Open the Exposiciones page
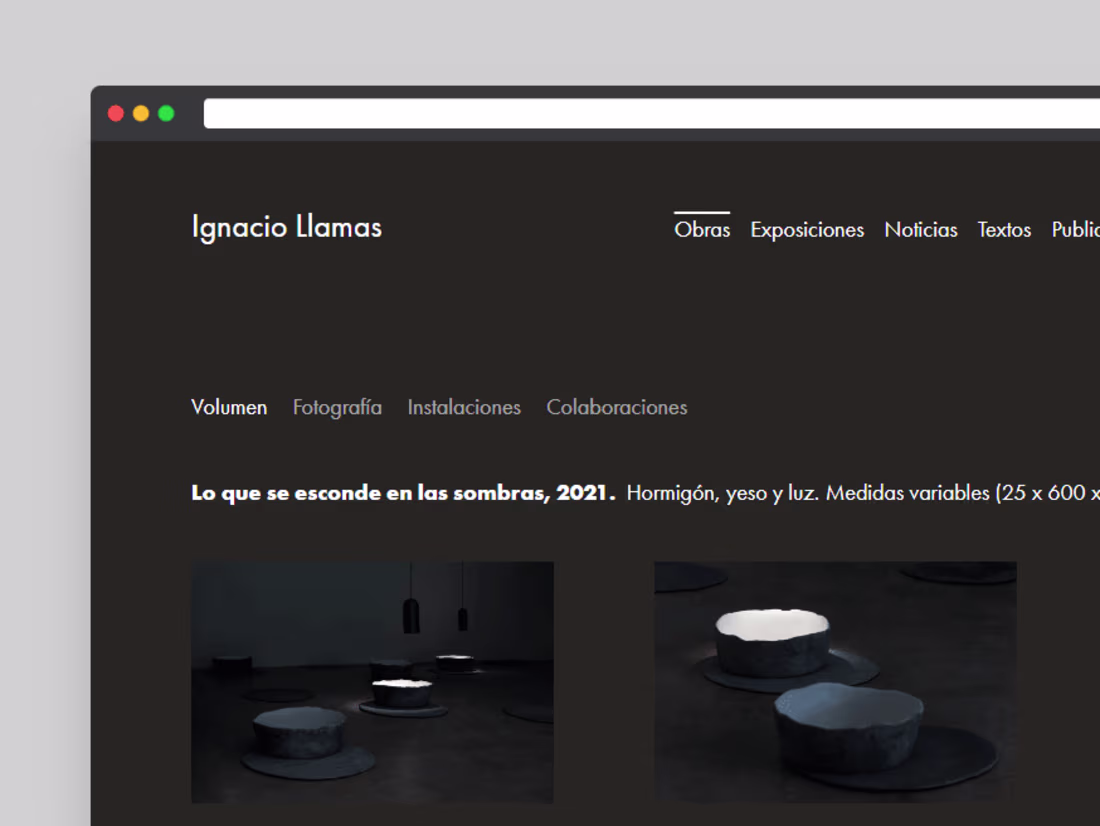 pos(807,230)
